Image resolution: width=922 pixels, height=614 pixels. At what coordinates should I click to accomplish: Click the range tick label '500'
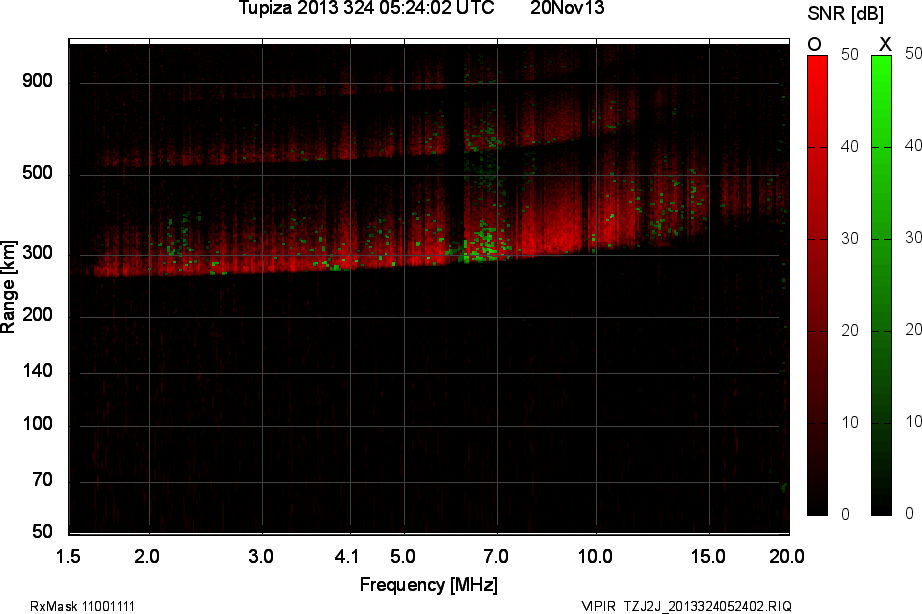[37, 173]
